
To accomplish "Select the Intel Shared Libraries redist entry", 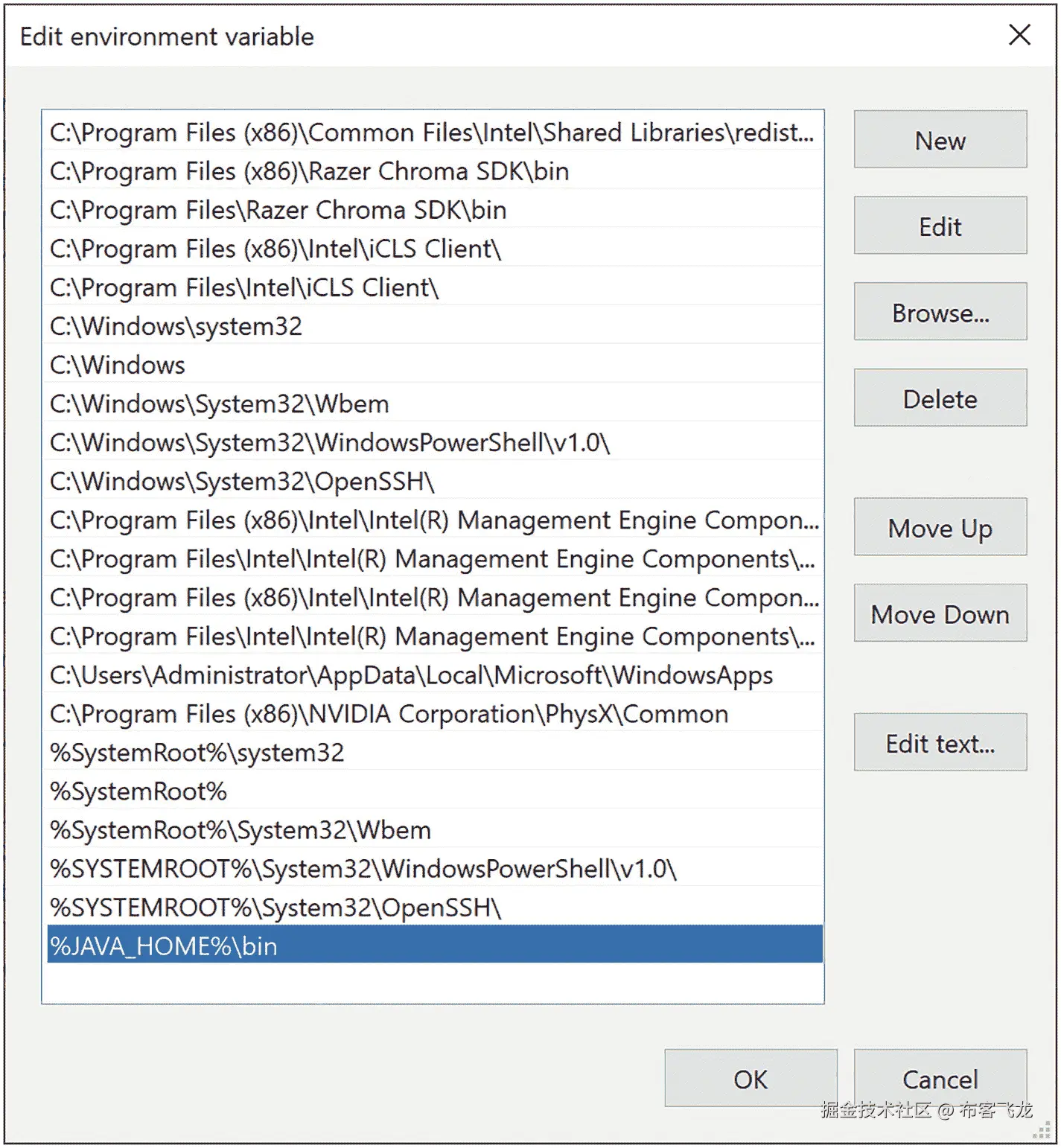I will [435, 132].
